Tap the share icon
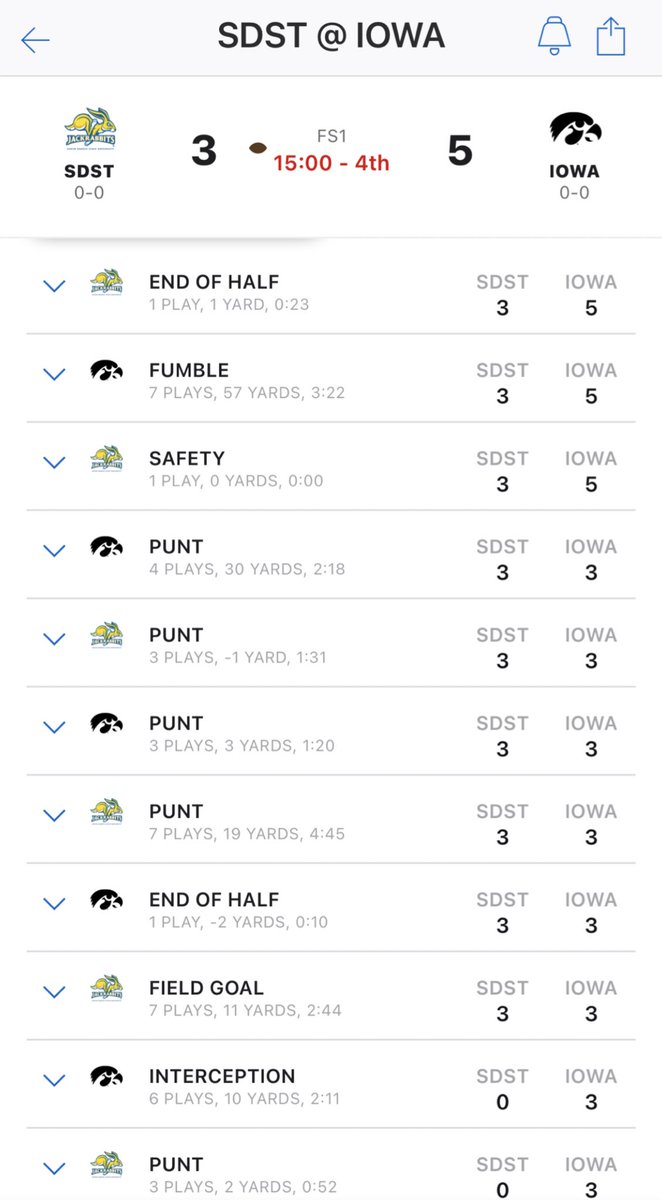This screenshot has height=1200, width=662. click(610, 38)
